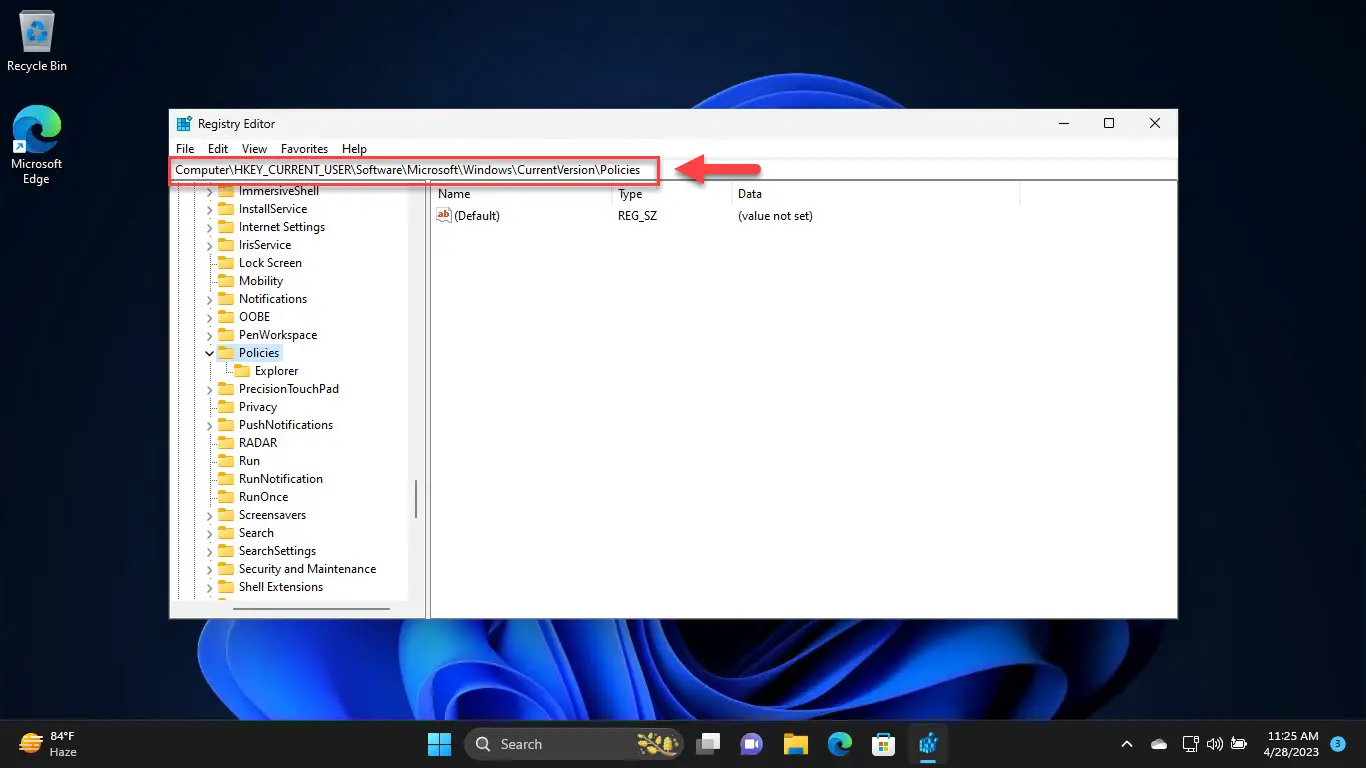Open the notification badge showing 3
This screenshot has width=1366, height=768.
pos(1338,744)
